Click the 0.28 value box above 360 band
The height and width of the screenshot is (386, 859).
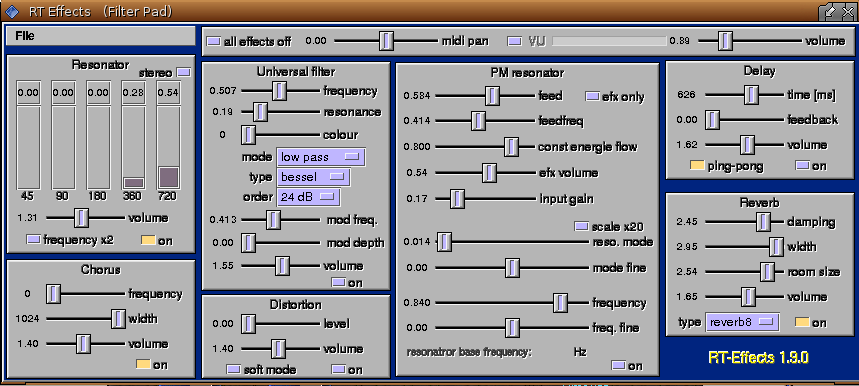click(133, 93)
